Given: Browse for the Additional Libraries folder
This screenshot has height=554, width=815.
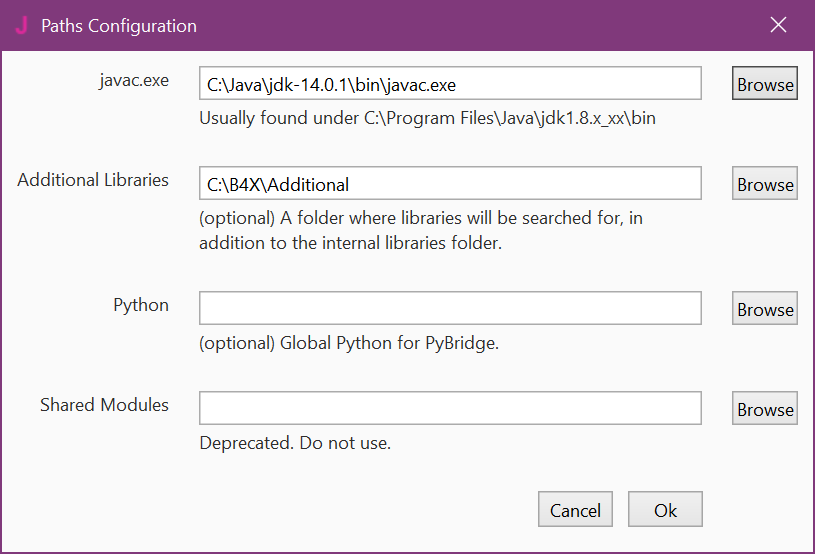Looking at the screenshot, I should (765, 184).
